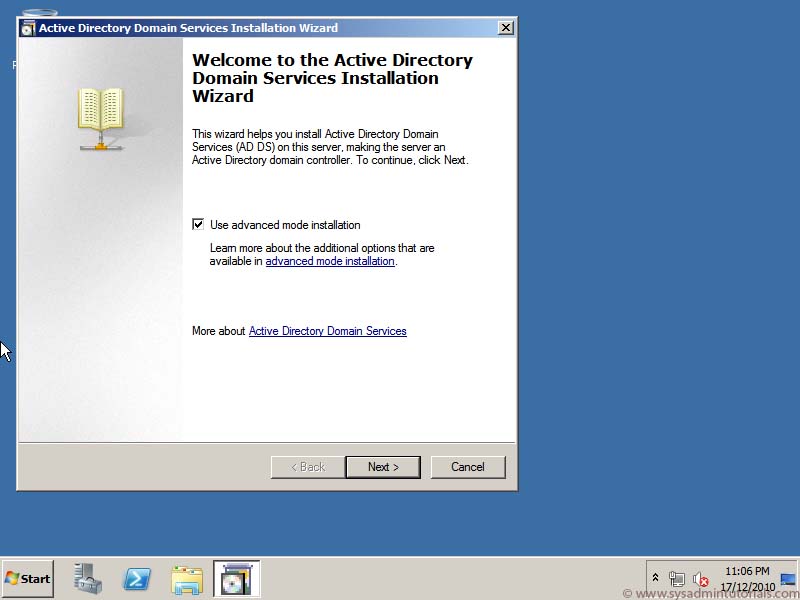Open Windows Explorer from the taskbar
Image resolution: width=800 pixels, height=600 pixels.
coord(188,578)
